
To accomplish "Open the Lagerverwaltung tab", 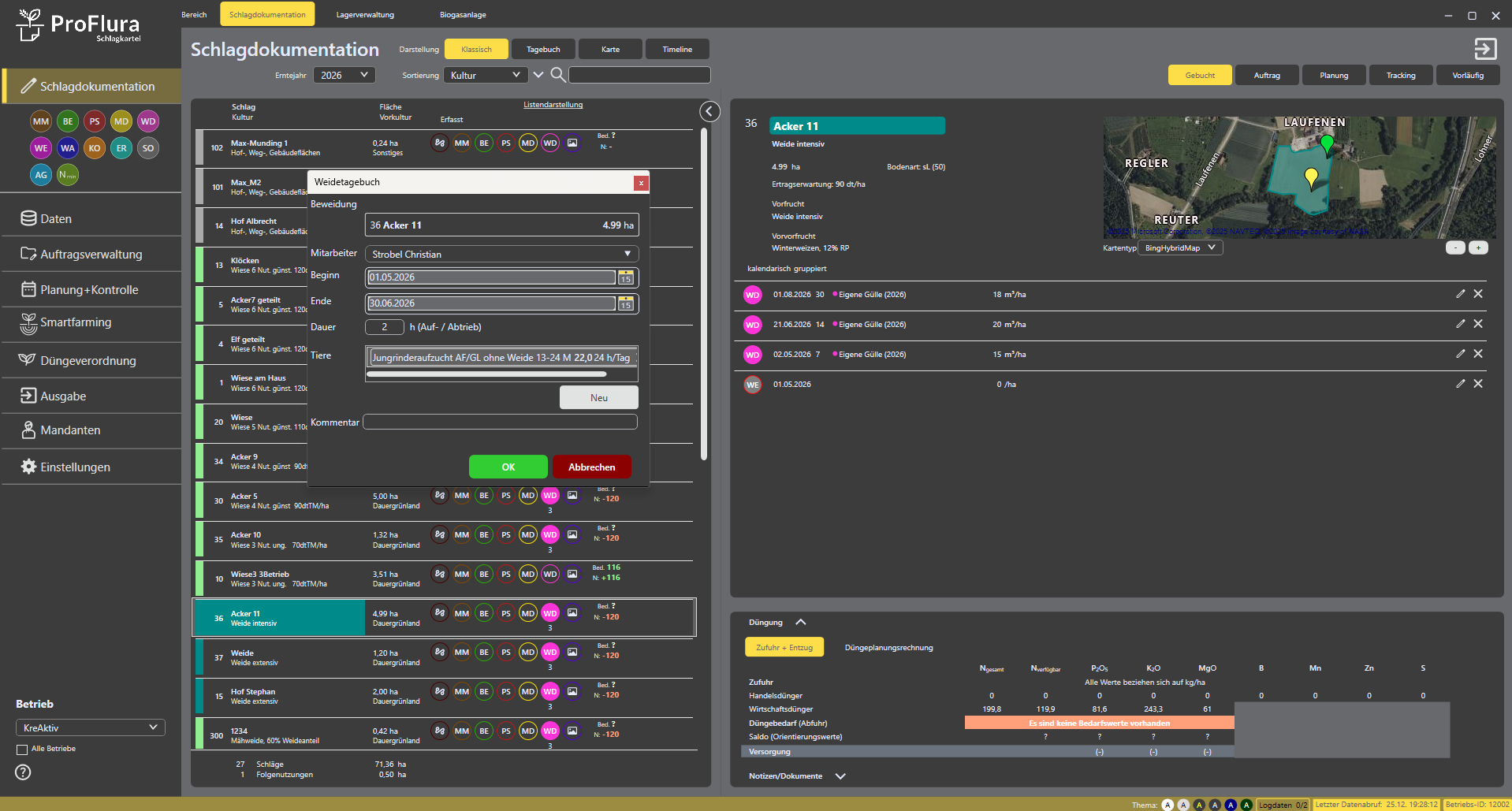I will pyautogui.click(x=365, y=14).
